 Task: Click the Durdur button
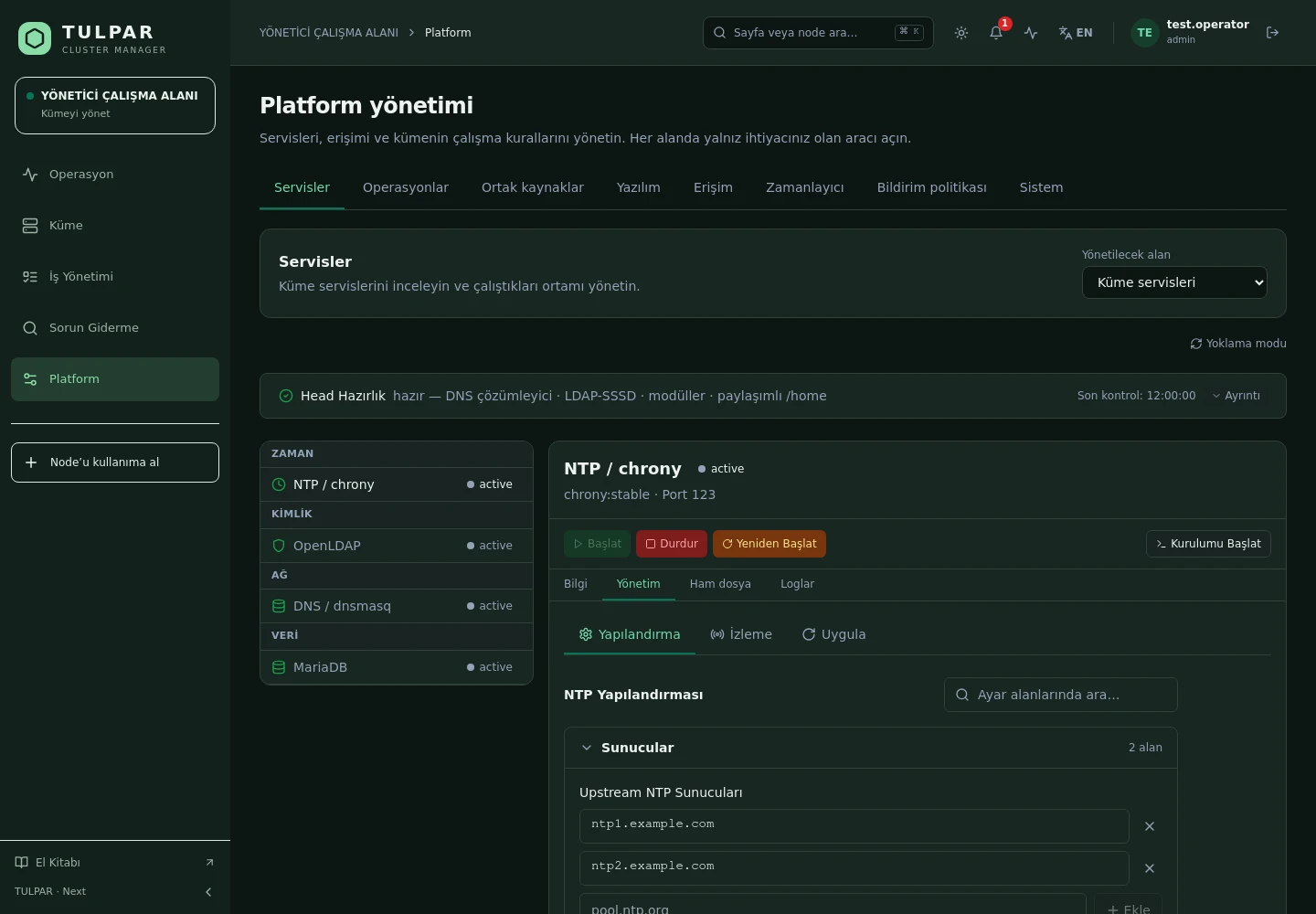(672, 544)
